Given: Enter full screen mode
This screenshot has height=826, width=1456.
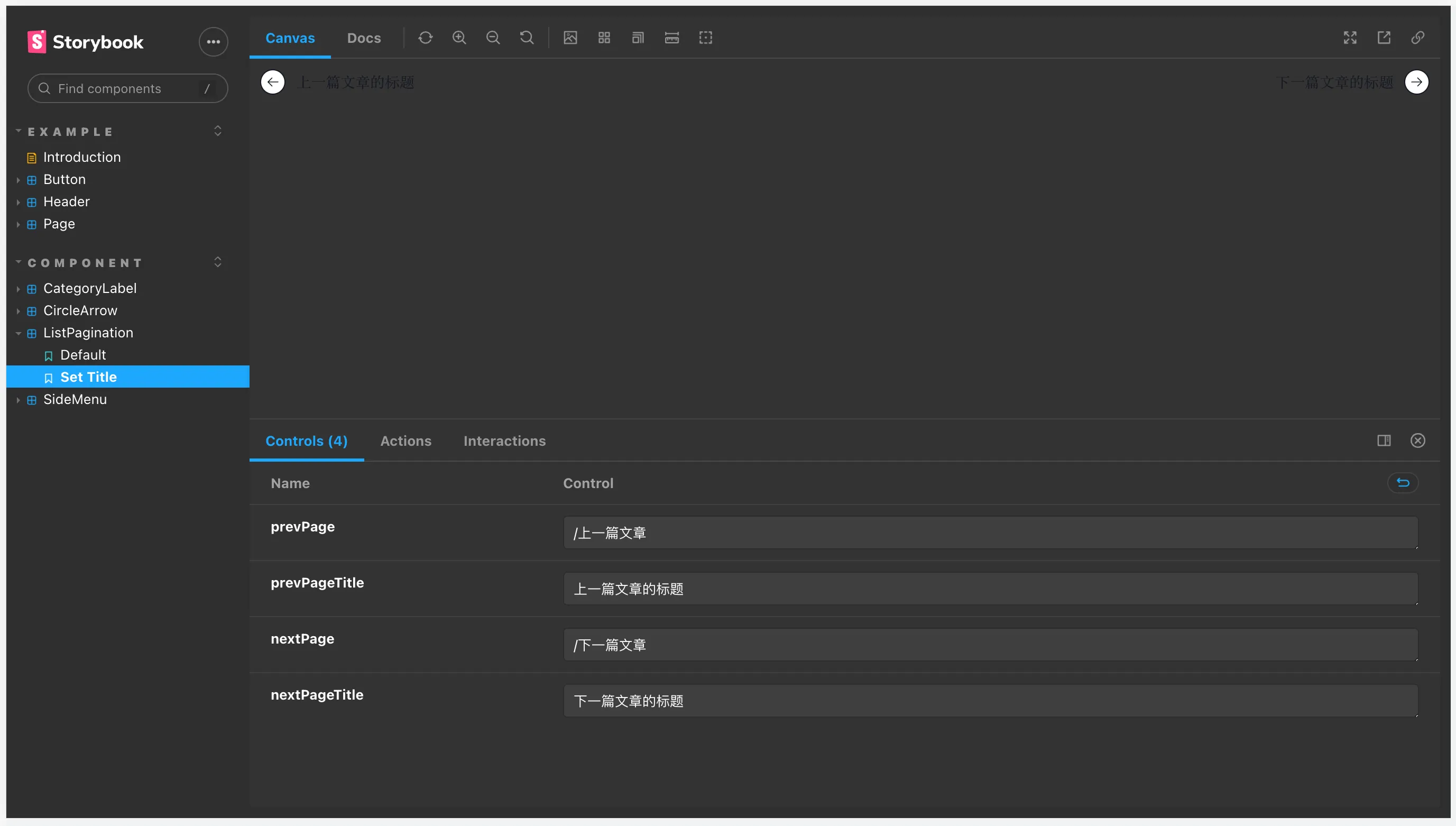Looking at the screenshot, I should tap(1350, 38).
